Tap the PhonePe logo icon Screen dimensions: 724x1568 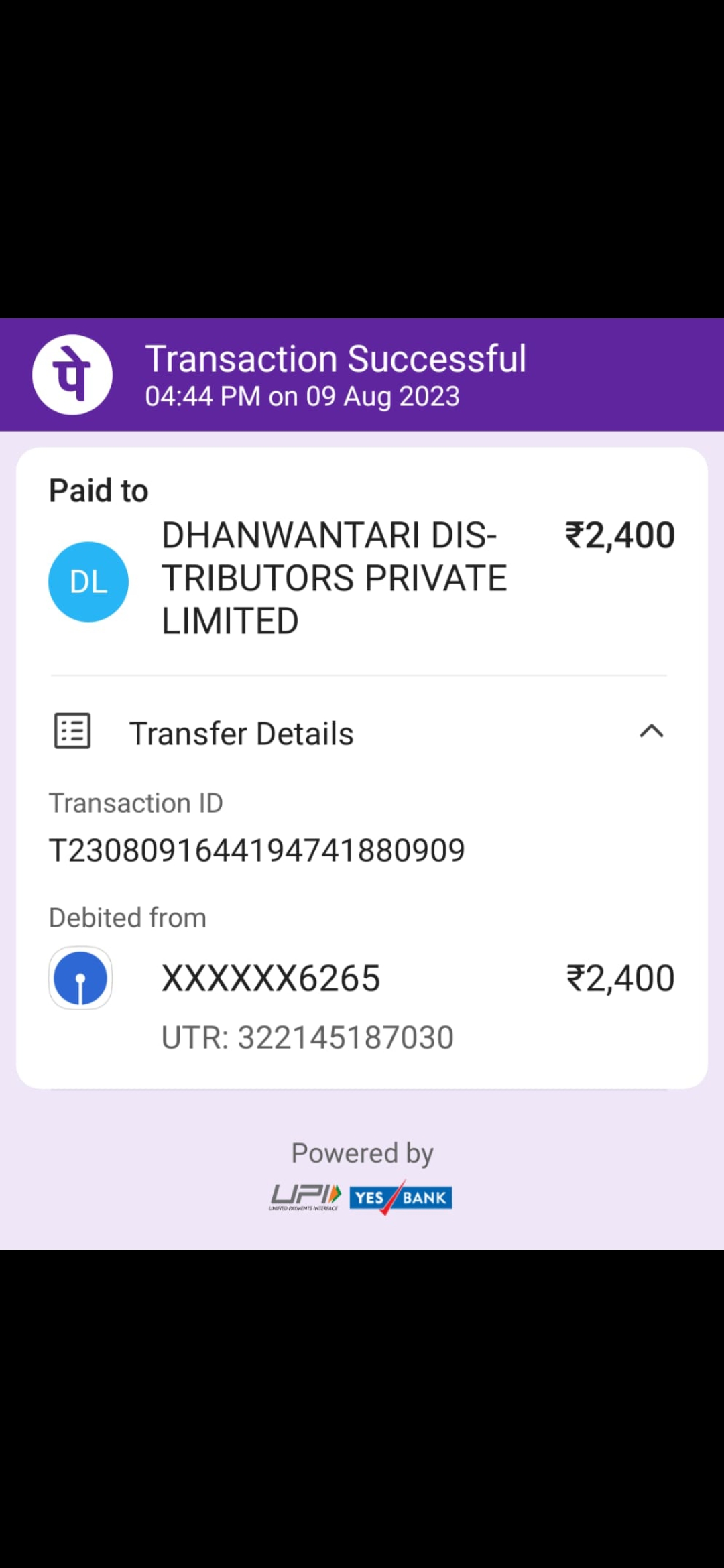coord(72,375)
